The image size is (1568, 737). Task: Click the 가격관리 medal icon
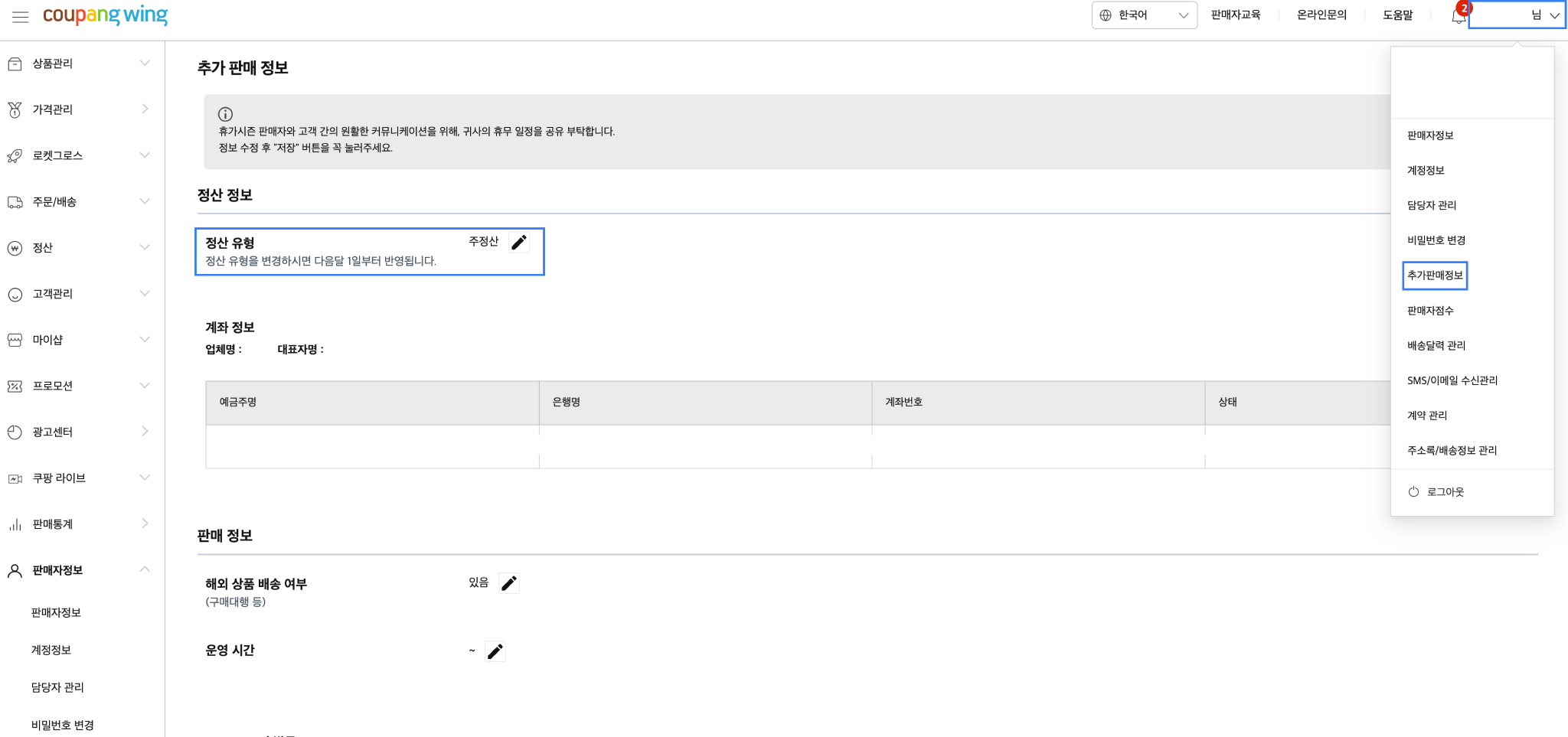pos(15,110)
